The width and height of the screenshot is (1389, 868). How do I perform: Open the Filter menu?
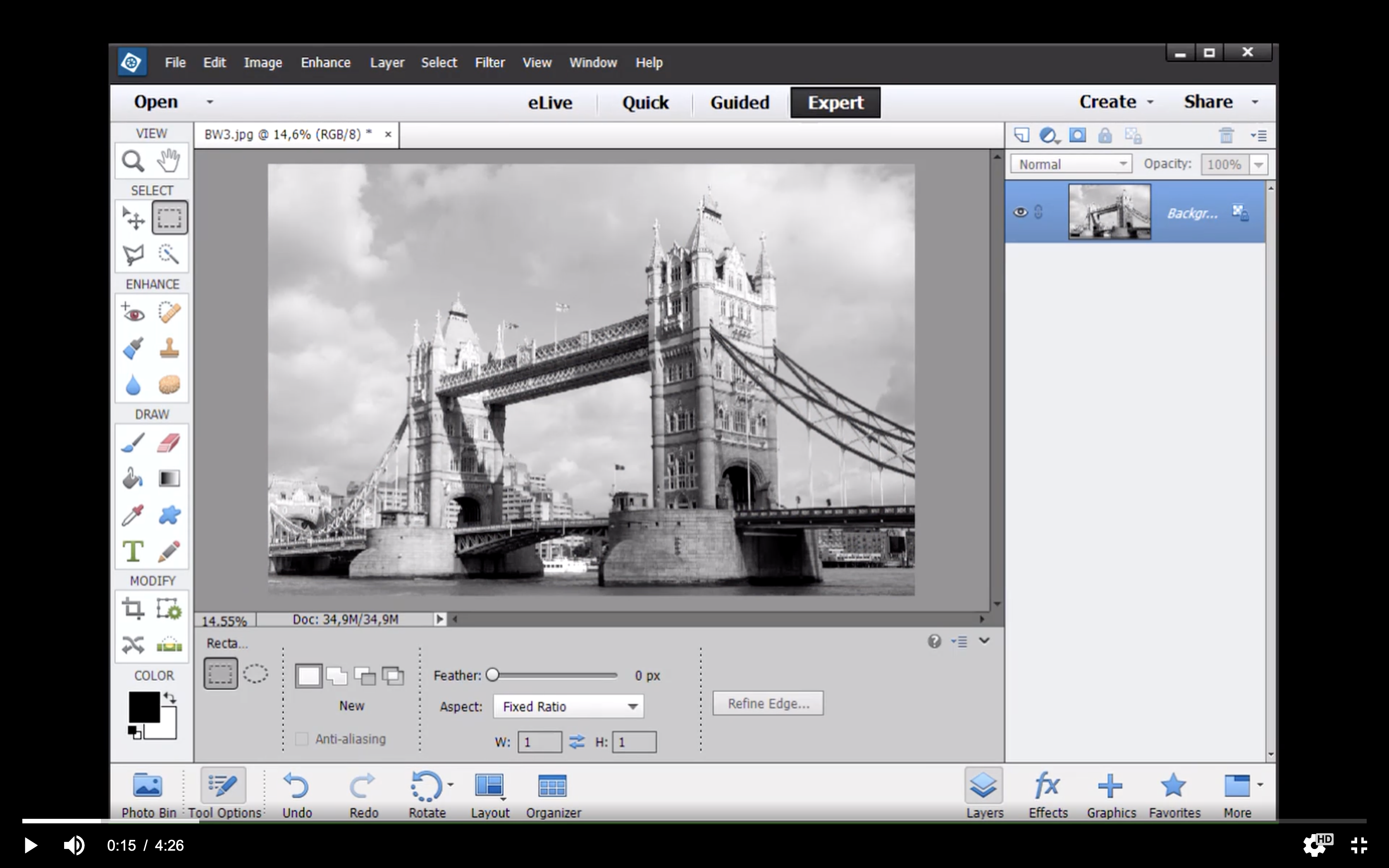tap(489, 62)
